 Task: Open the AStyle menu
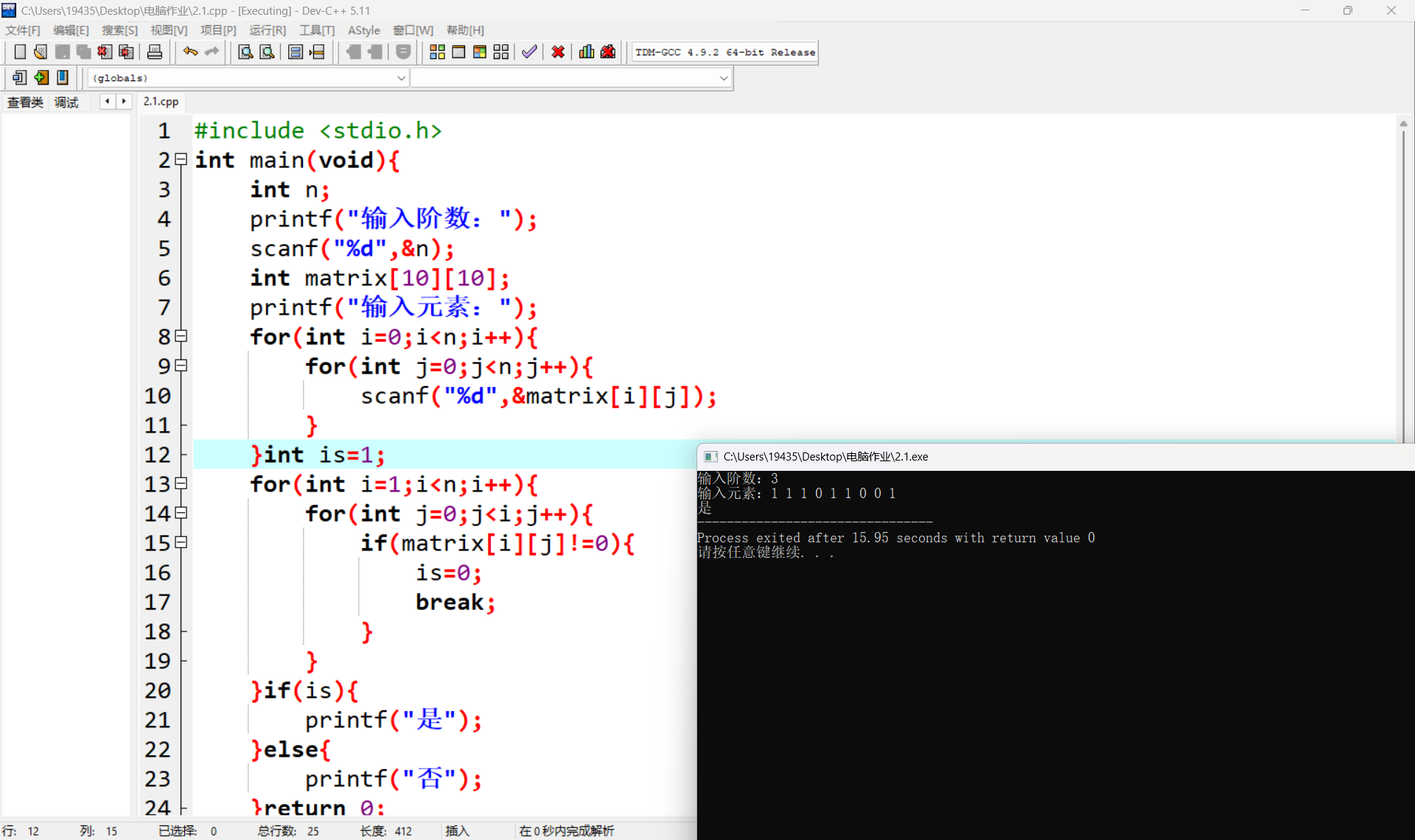(363, 30)
